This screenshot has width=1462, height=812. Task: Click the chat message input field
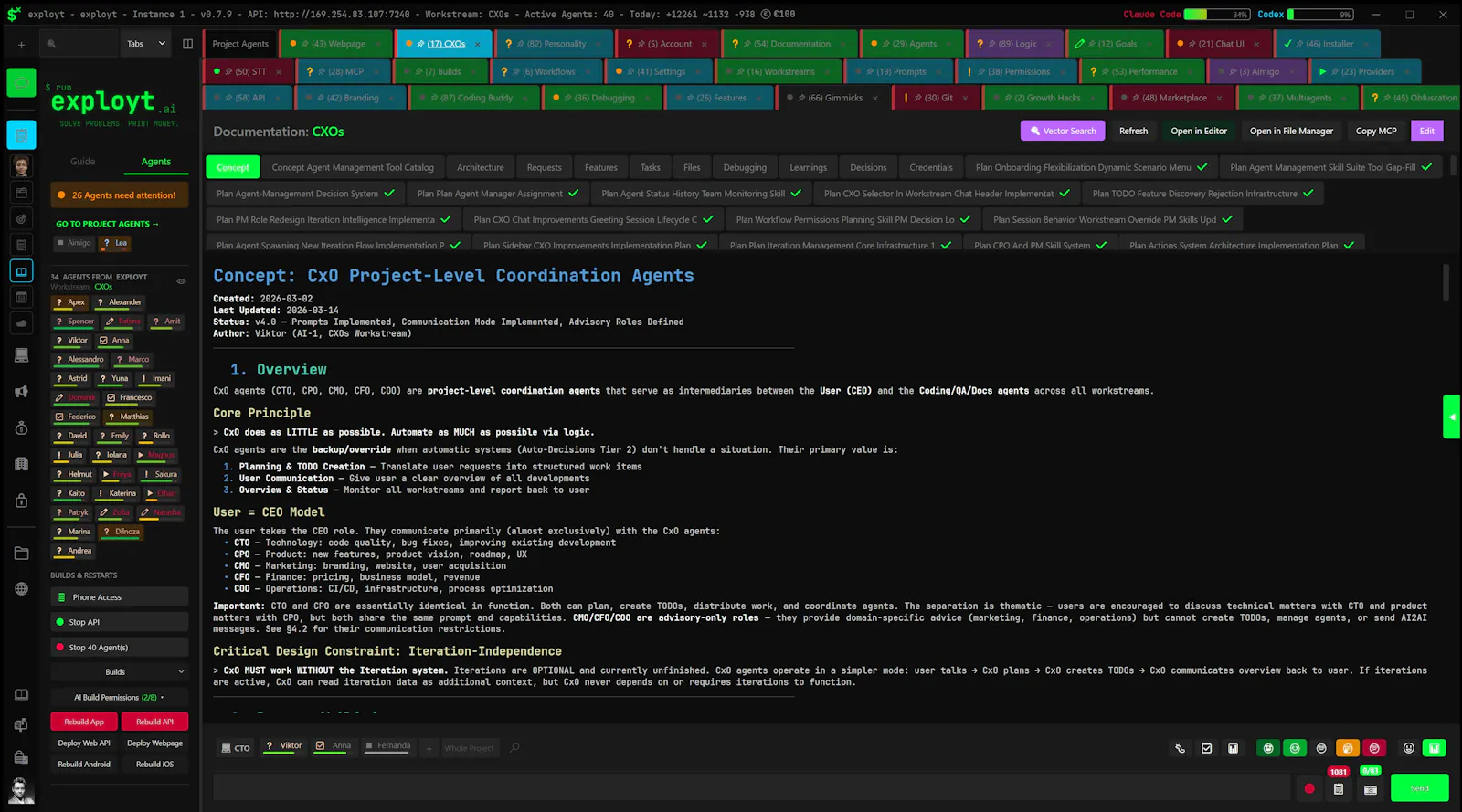(x=751, y=788)
